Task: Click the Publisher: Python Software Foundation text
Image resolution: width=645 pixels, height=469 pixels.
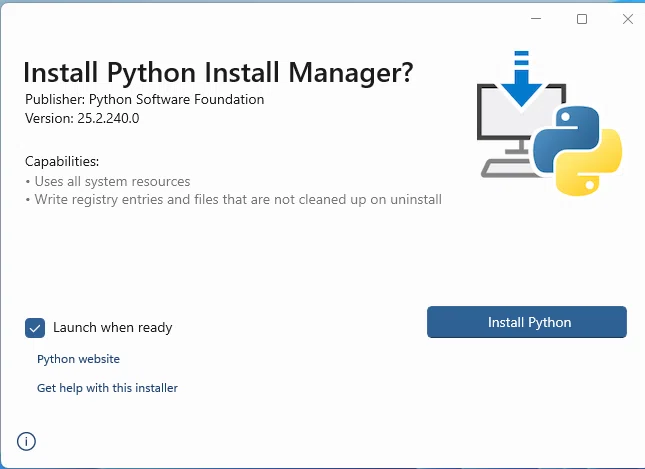Action: click(144, 100)
